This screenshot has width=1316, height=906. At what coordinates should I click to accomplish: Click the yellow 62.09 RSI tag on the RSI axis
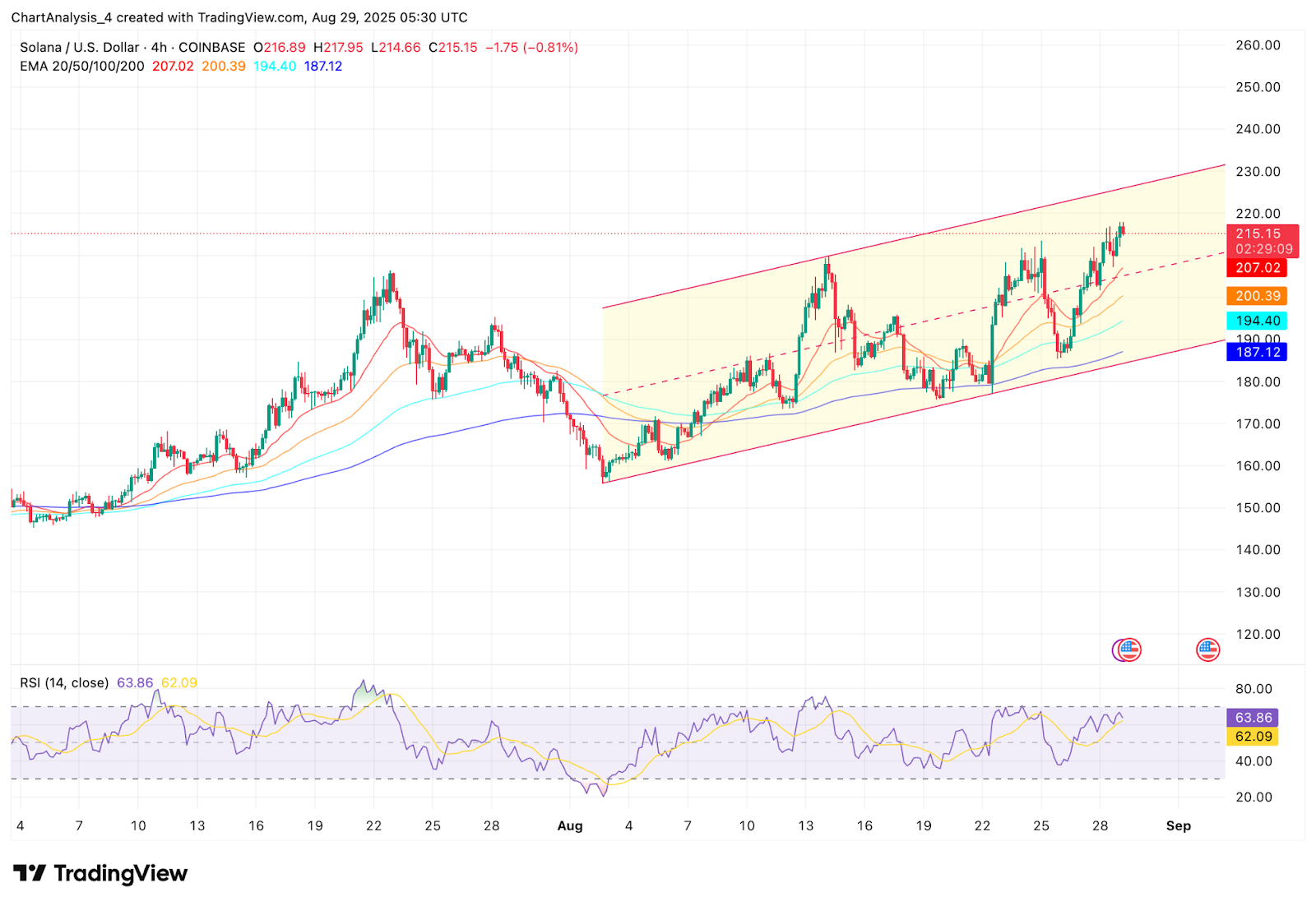(1253, 737)
